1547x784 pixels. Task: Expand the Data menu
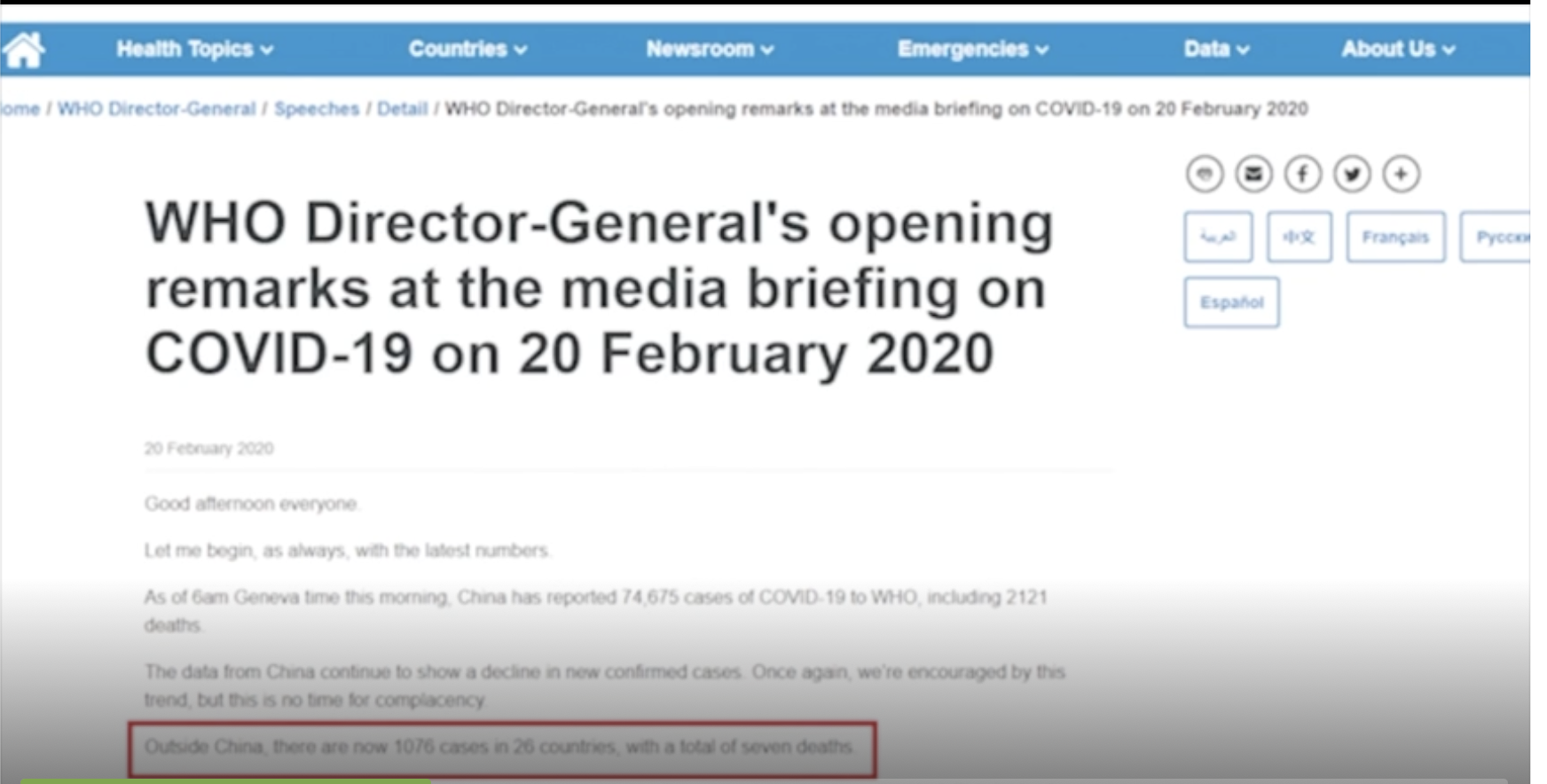[x=1217, y=50]
